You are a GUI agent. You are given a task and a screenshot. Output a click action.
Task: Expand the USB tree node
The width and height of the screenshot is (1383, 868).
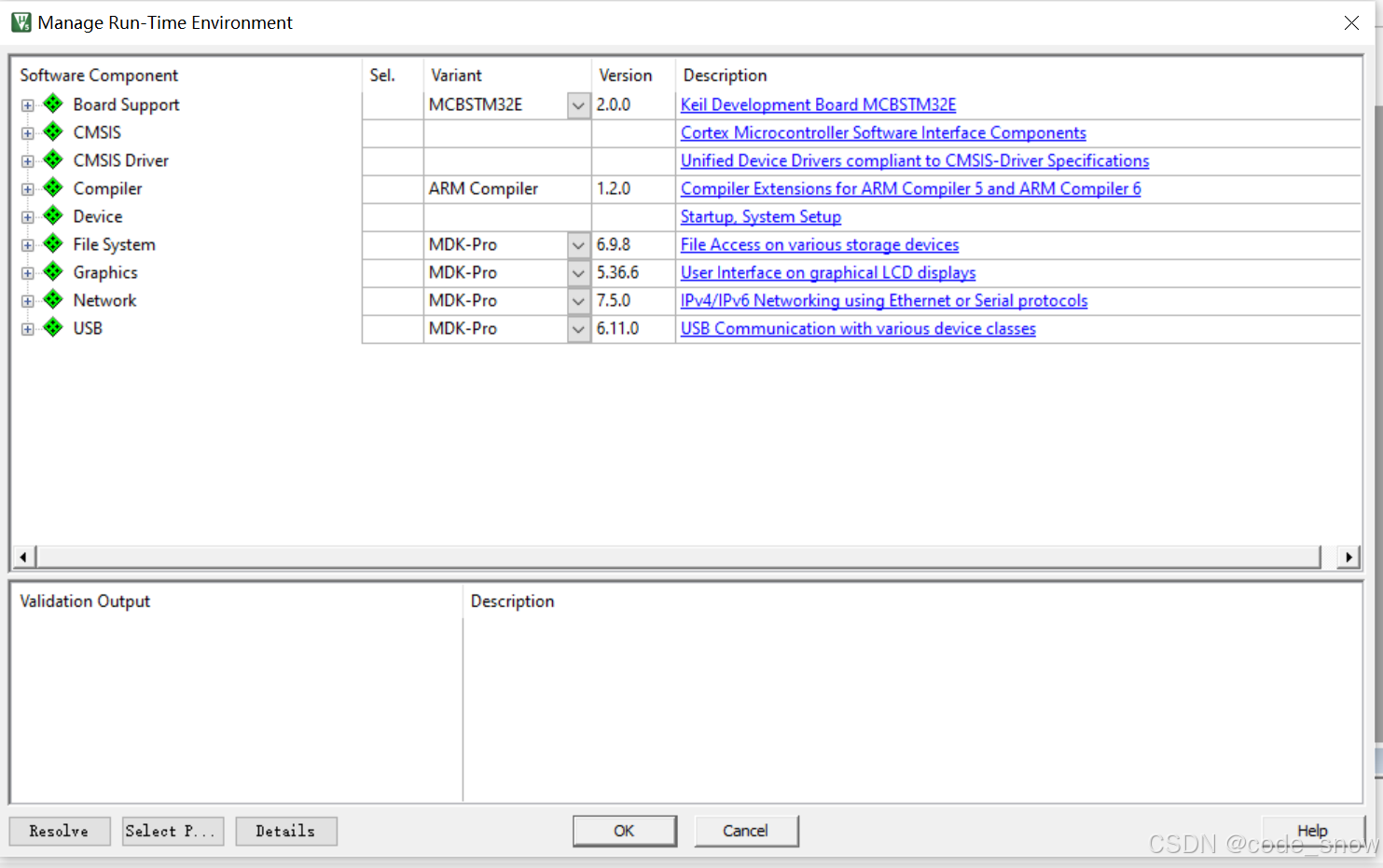pos(28,329)
